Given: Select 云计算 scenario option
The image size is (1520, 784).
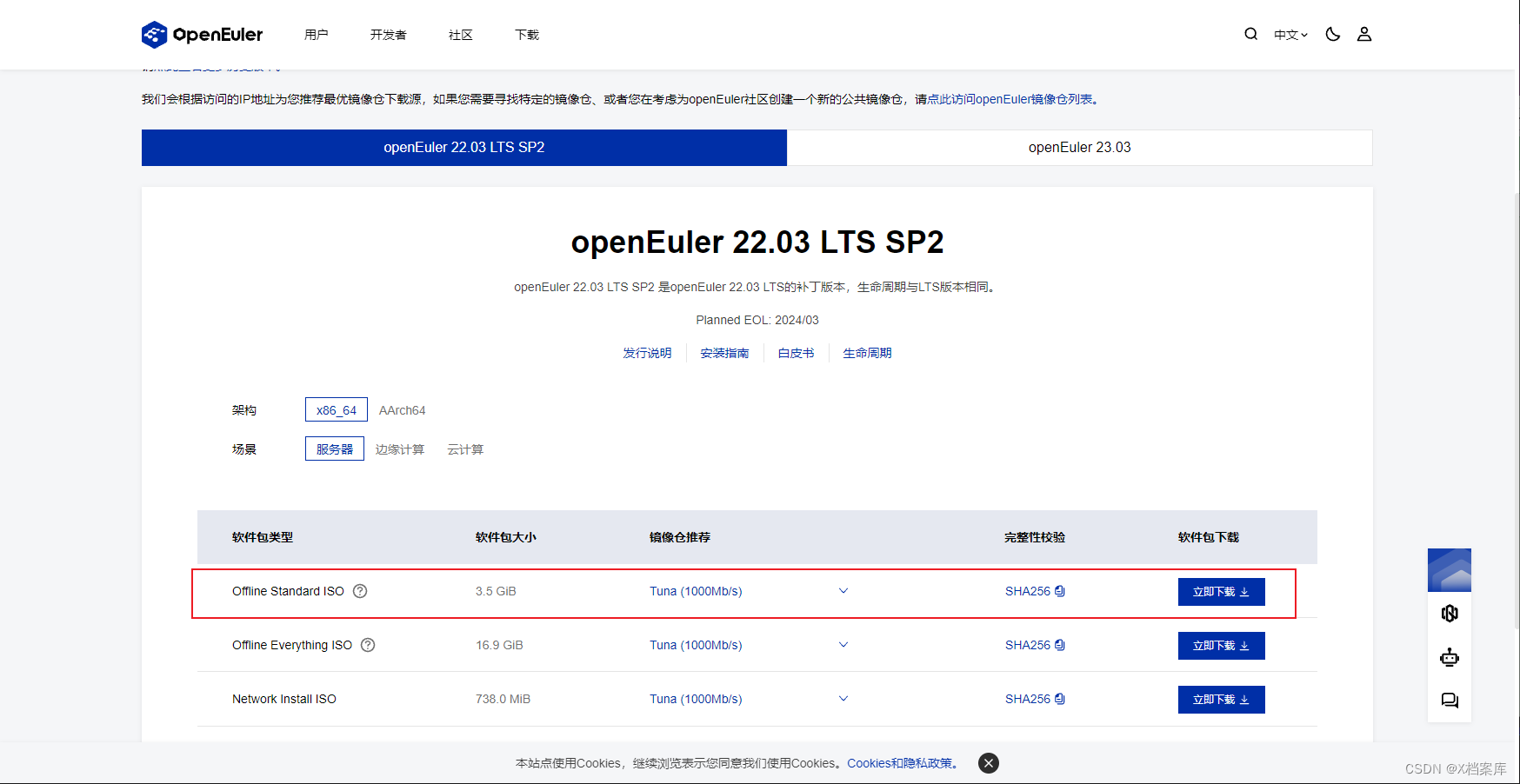Looking at the screenshot, I should tap(465, 449).
